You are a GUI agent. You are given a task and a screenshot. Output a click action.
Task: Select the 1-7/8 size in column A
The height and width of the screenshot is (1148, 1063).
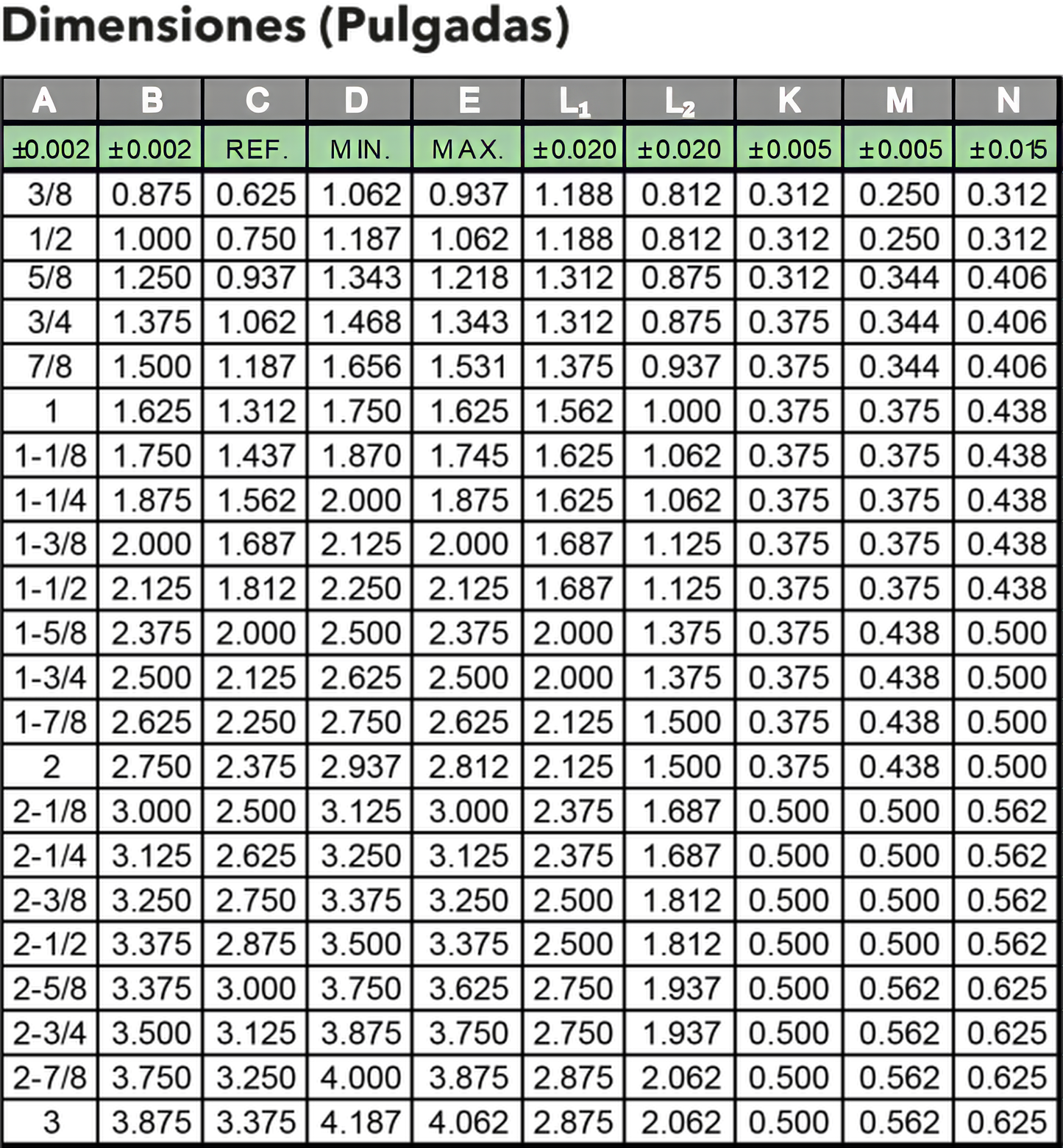coord(50,722)
